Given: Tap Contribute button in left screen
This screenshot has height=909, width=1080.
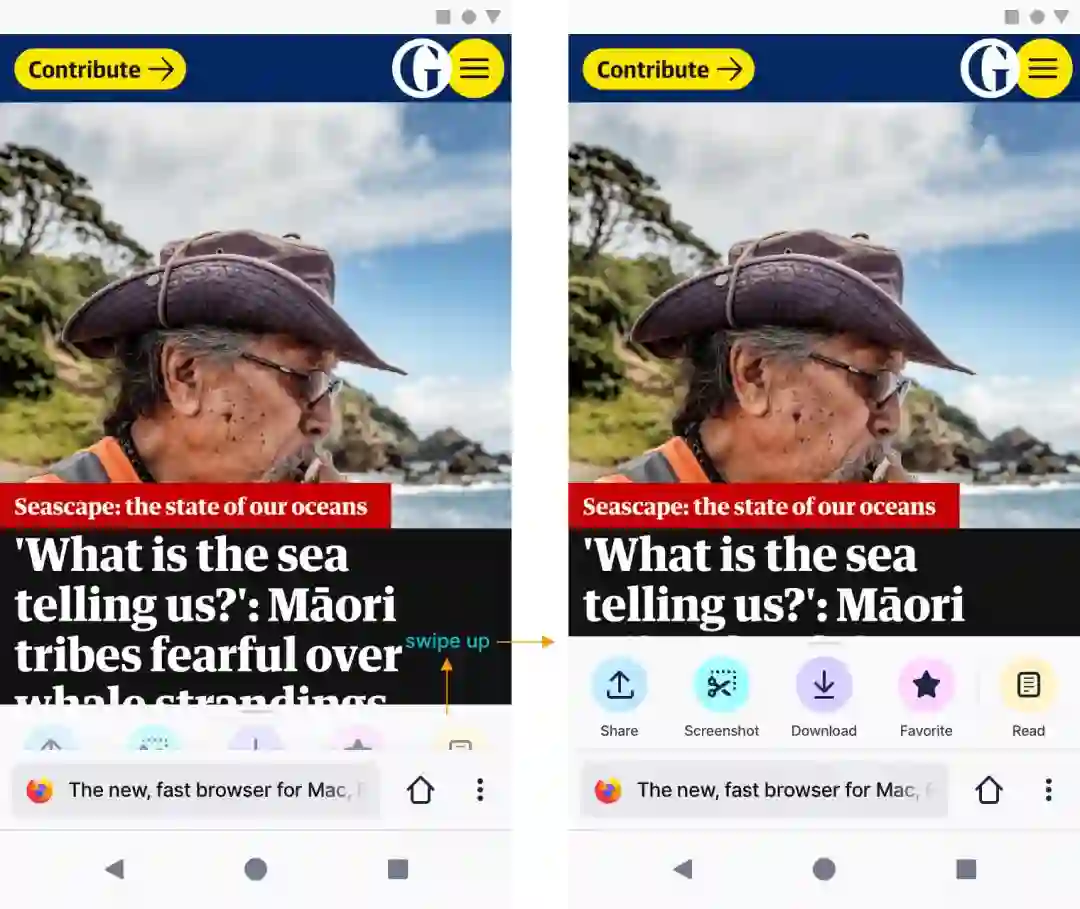Looking at the screenshot, I should tap(100, 69).
